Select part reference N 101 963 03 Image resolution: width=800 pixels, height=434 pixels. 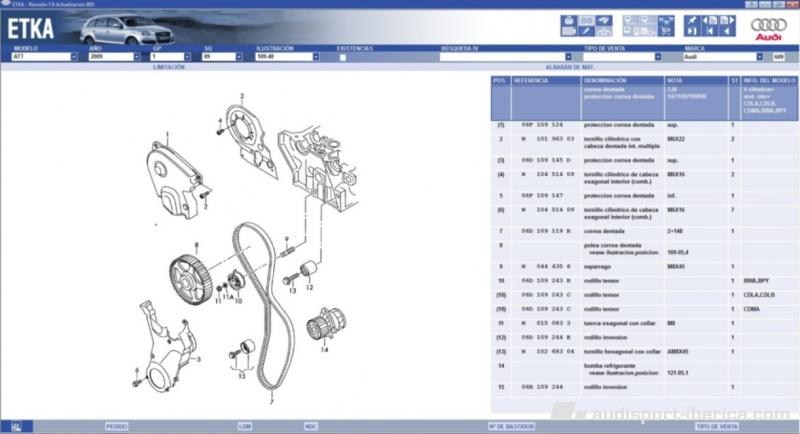coord(547,139)
